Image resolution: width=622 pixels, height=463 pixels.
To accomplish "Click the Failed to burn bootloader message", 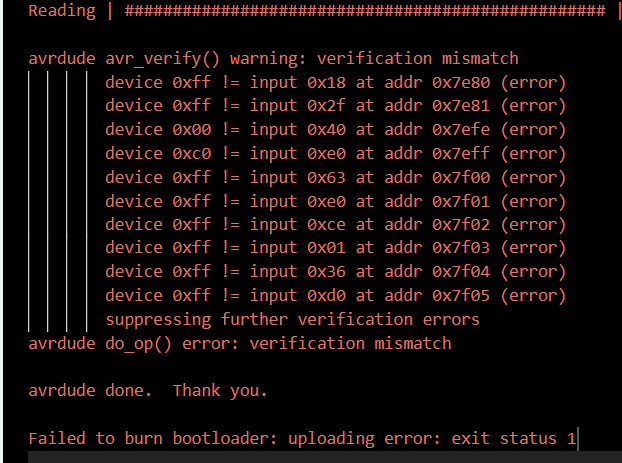I will click(302, 439).
